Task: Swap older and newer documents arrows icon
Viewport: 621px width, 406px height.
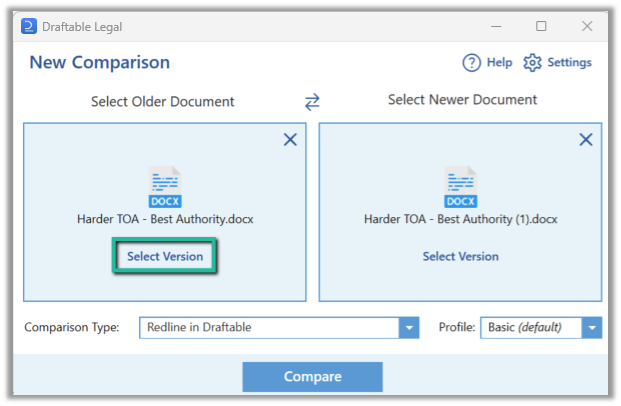Action: point(312,102)
